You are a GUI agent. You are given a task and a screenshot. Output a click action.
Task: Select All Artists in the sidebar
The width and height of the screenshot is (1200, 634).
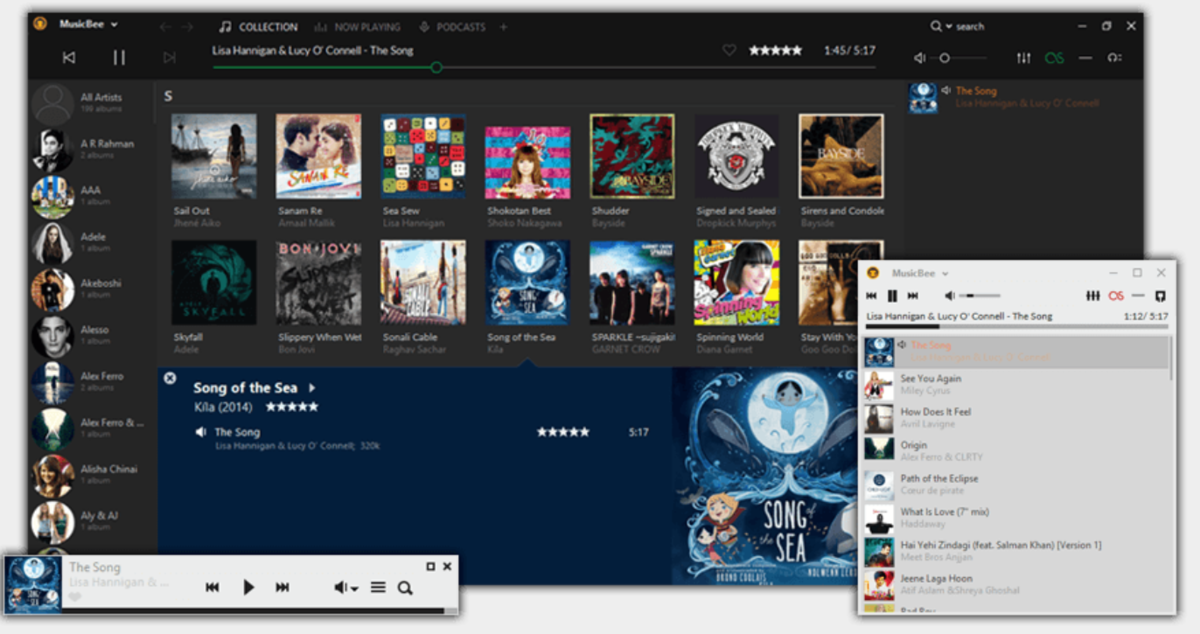(x=93, y=102)
